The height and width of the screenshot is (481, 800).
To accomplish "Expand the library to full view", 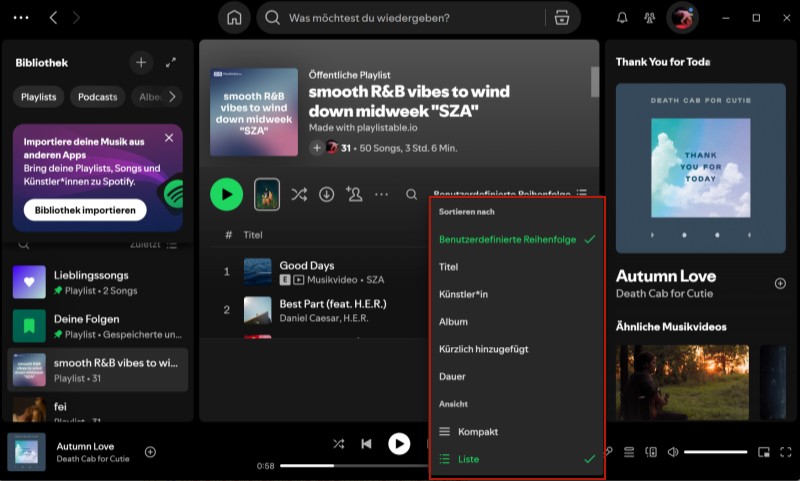I will [171, 63].
